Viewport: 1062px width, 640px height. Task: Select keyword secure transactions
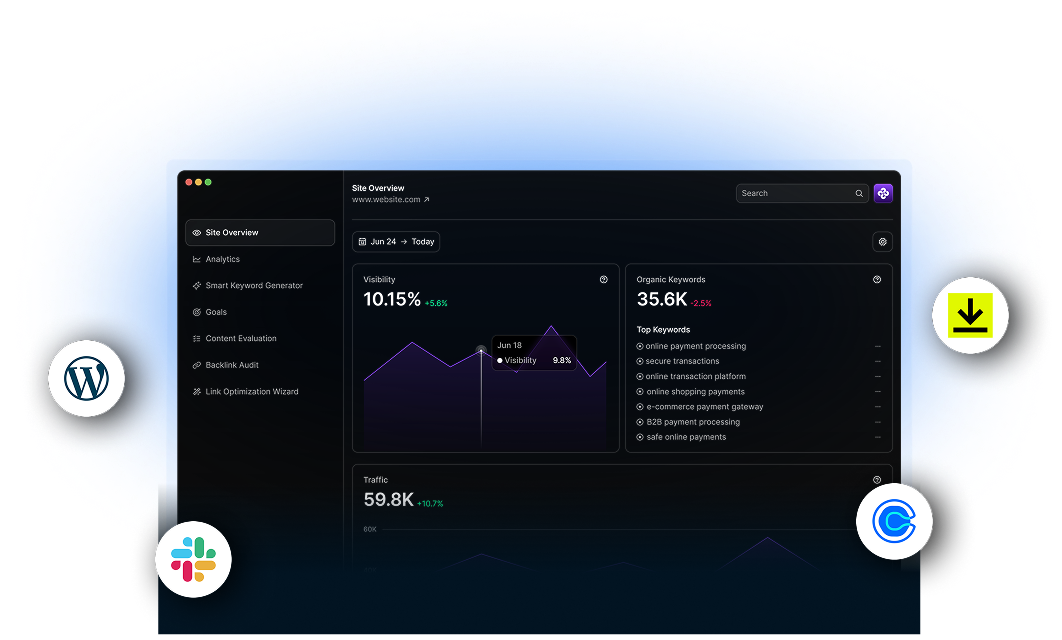pos(682,361)
